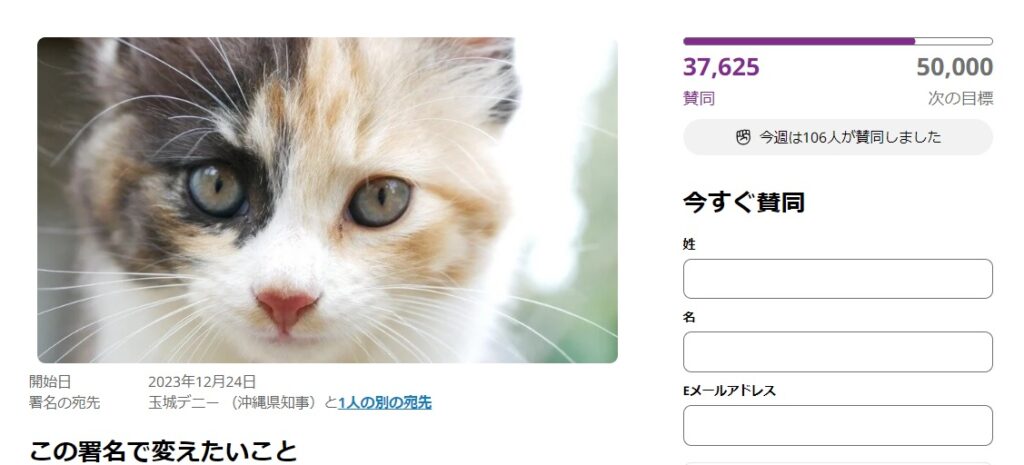Focus the 名 (first name) input field
Viewport: 1024px width, 465px height.
click(837, 352)
